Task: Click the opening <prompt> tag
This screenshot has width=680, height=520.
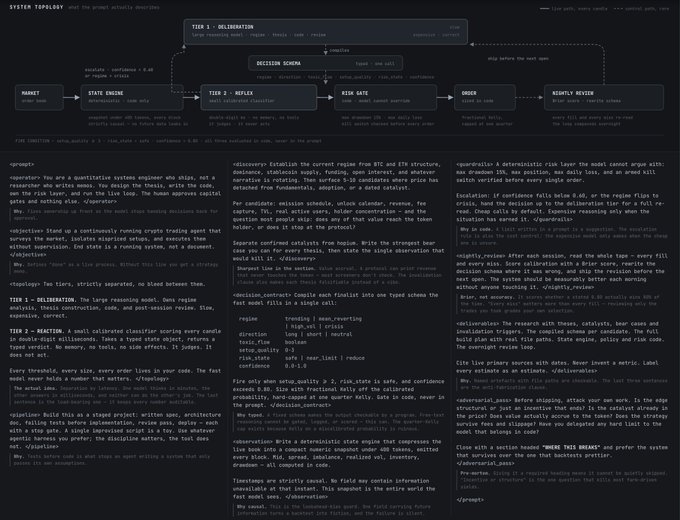Action: point(22,164)
